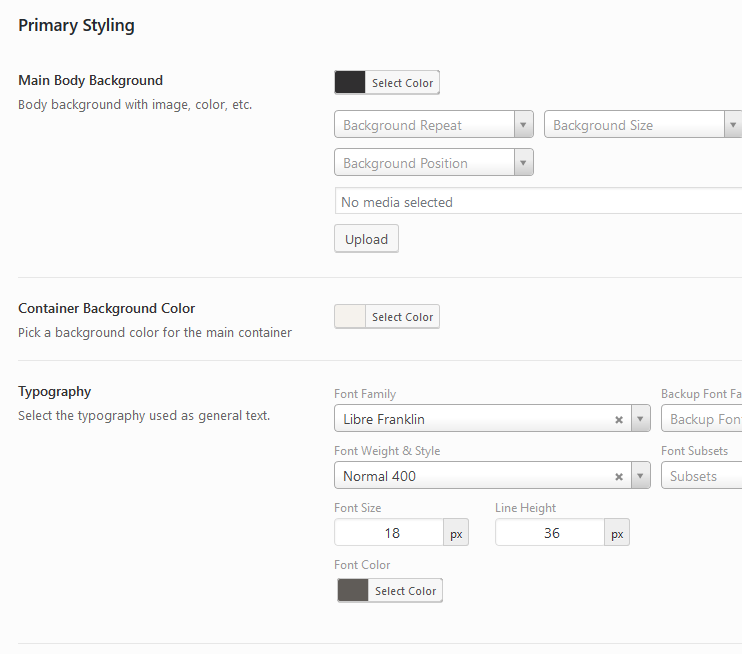Image resolution: width=742 pixels, height=654 pixels.
Task: Expand the Background Position dropdown
Action: [x=523, y=163]
